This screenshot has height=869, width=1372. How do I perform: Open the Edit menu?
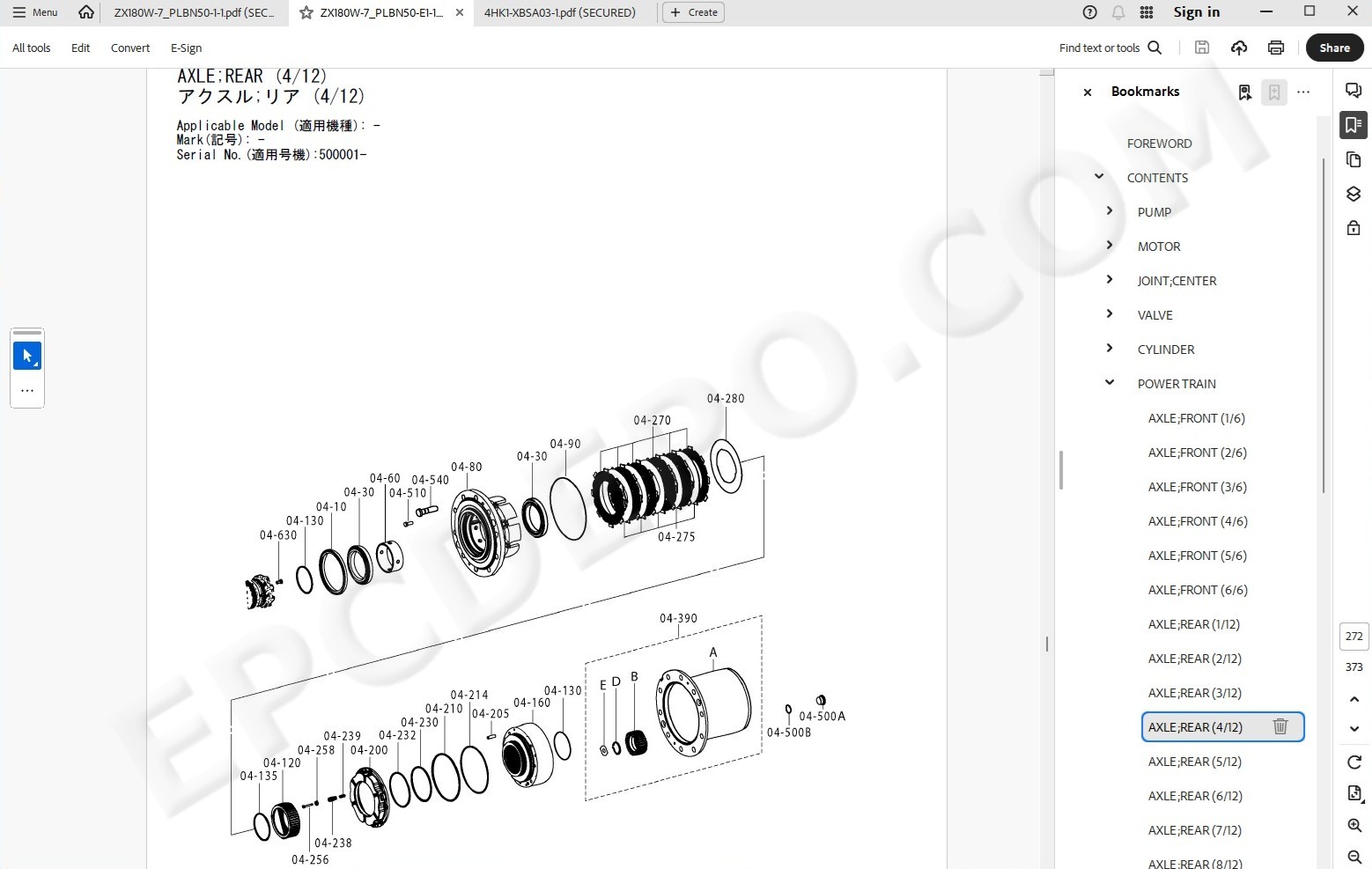click(80, 48)
